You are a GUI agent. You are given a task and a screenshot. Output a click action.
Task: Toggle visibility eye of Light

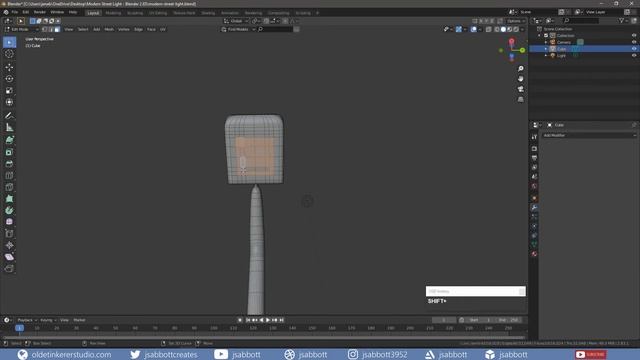point(634,56)
